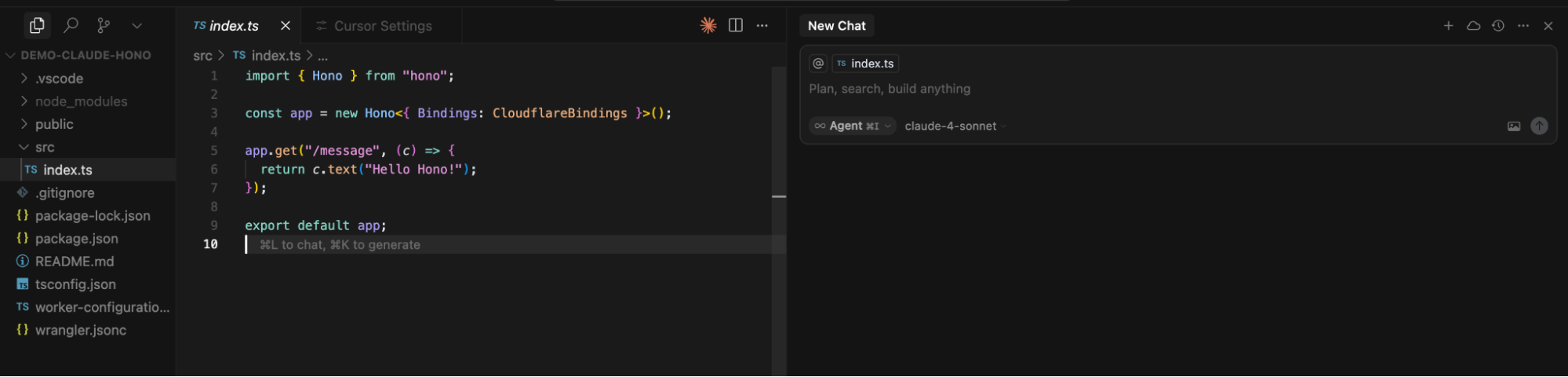Toggle the split editor layout icon
This screenshot has height=377, width=1568.
click(735, 26)
